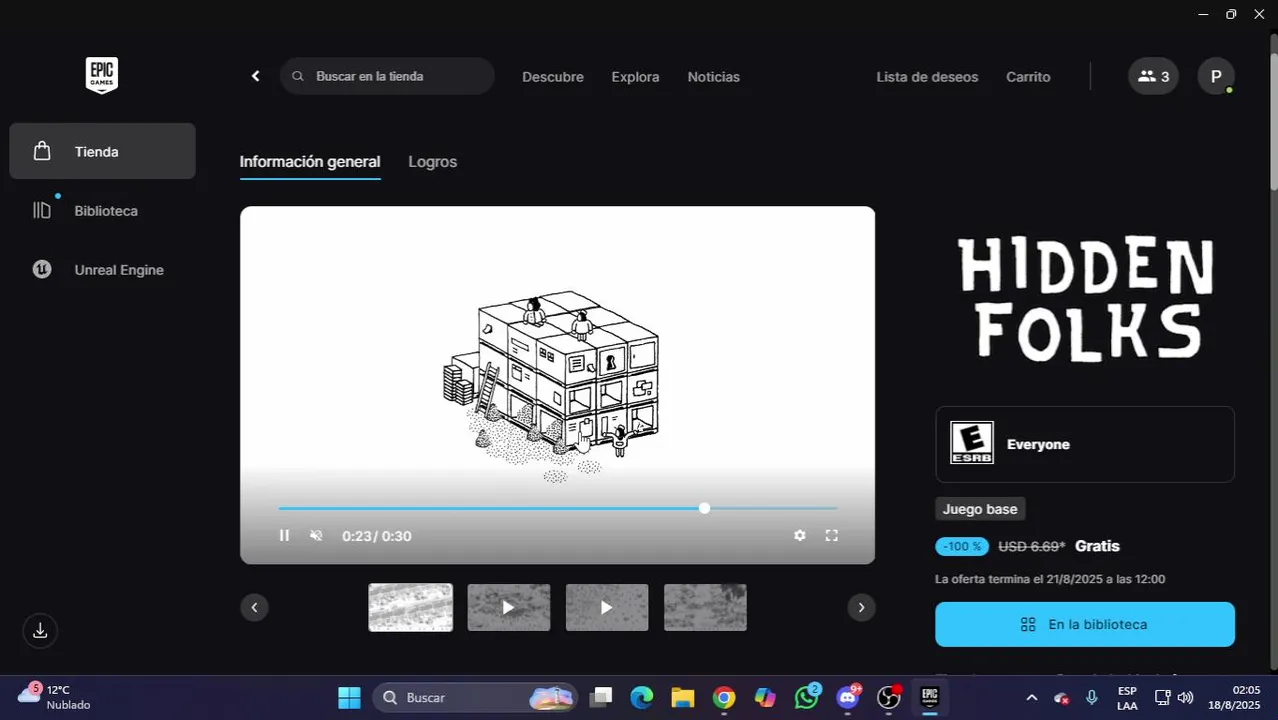Open the volume tray icon
Viewport: 1278px width, 720px height.
pyautogui.click(x=1185, y=698)
